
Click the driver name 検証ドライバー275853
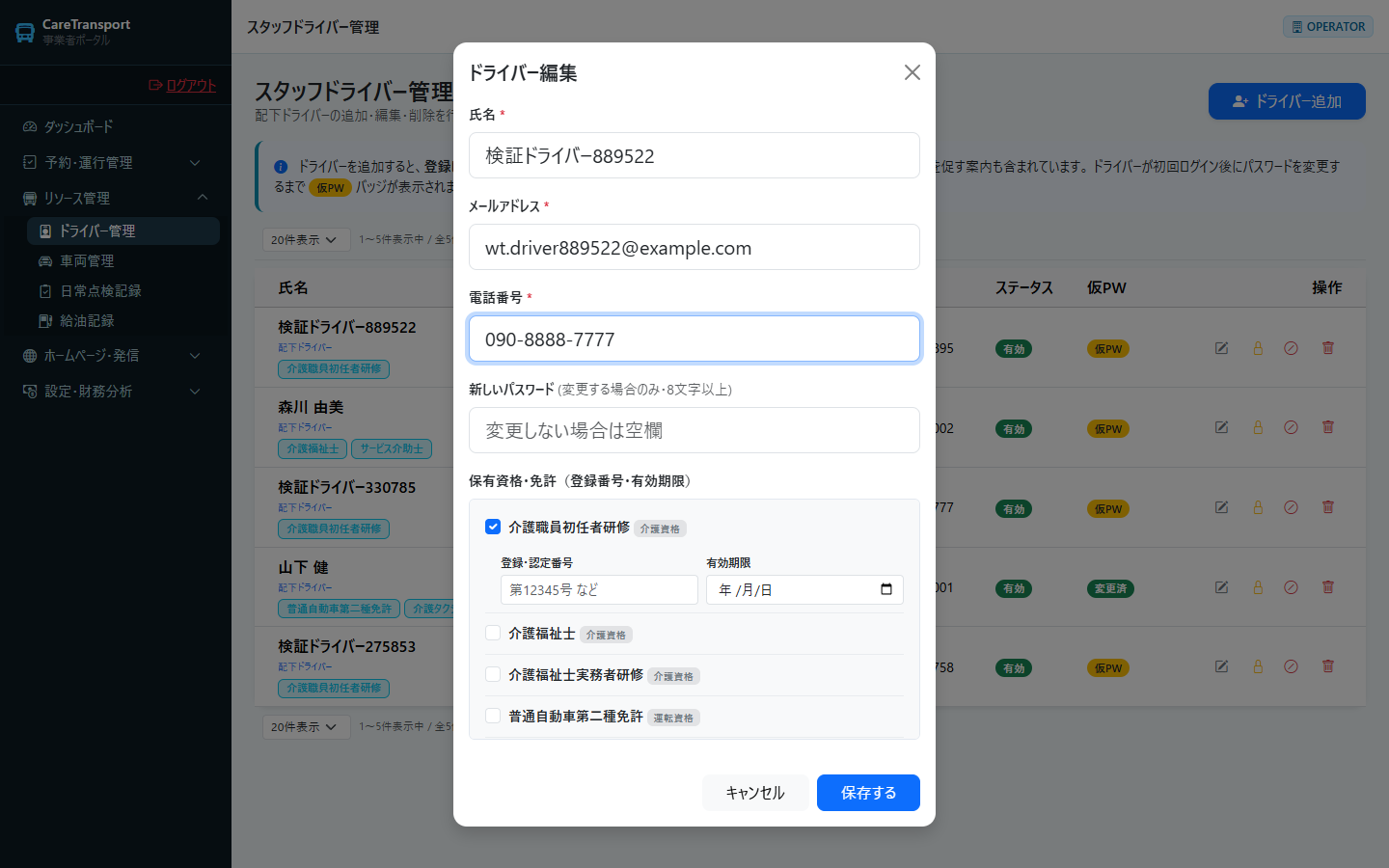pos(347,646)
